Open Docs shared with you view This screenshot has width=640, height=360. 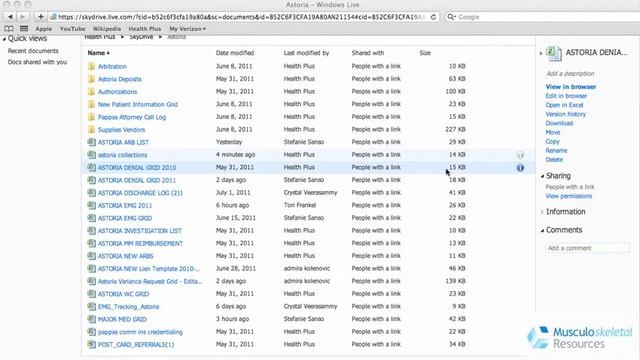coord(37,62)
